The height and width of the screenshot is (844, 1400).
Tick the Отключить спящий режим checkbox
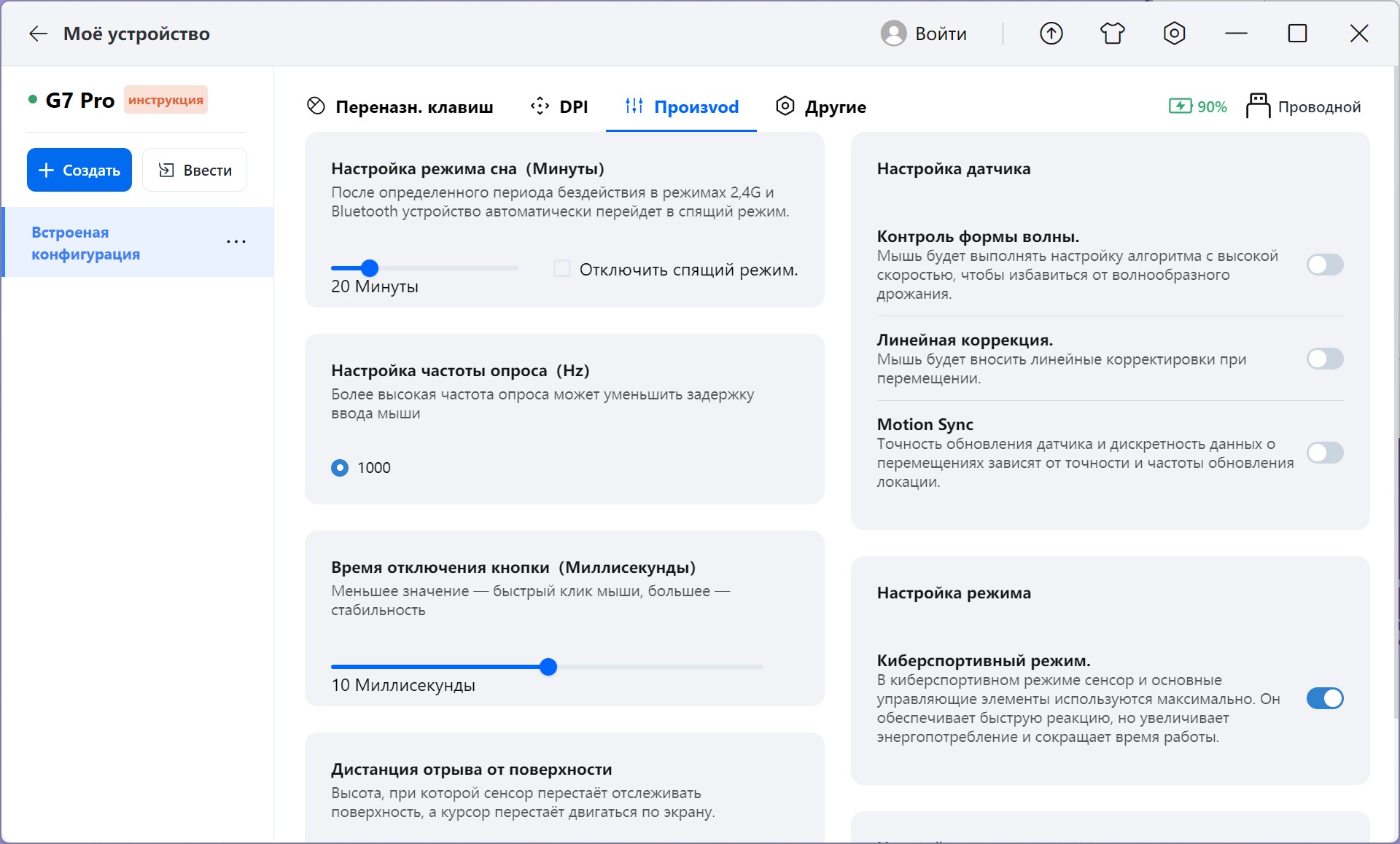(x=561, y=269)
